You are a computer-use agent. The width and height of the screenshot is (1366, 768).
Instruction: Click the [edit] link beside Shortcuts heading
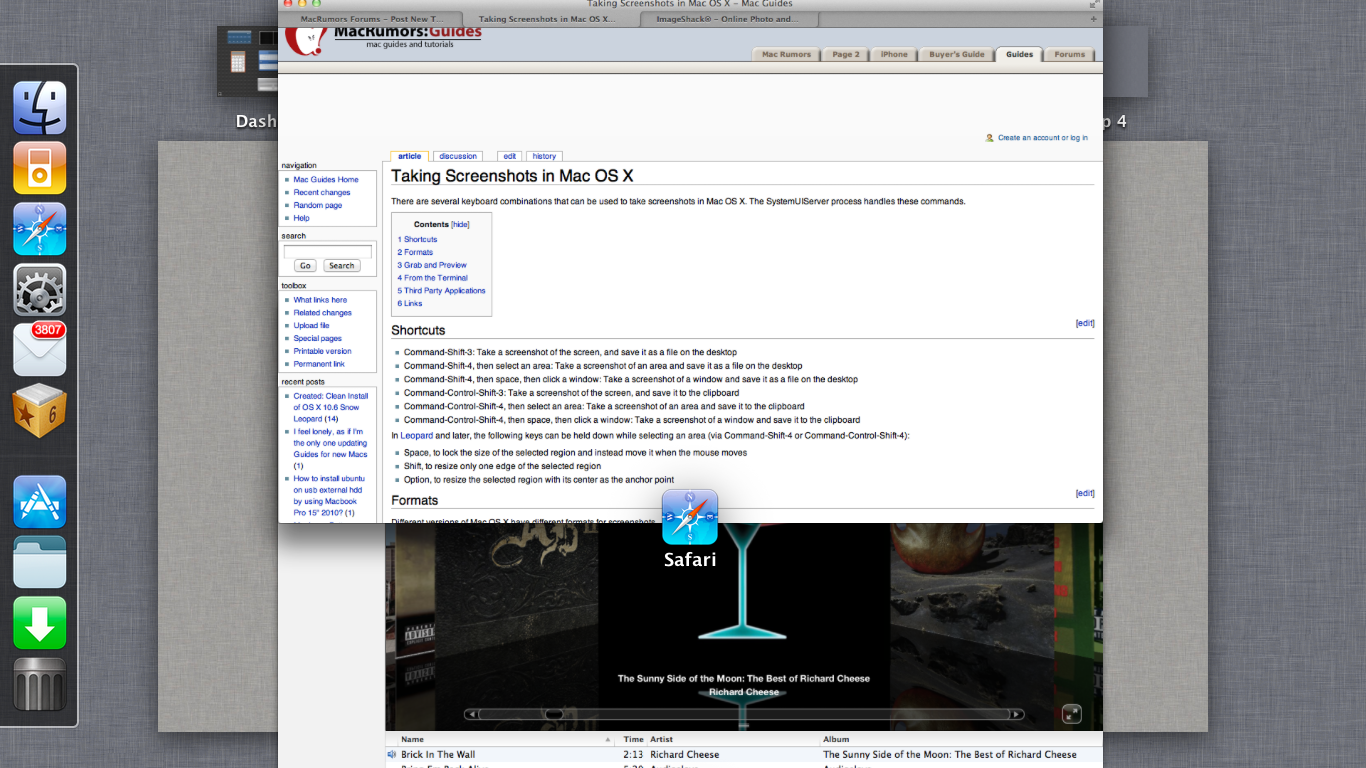tap(1085, 323)
